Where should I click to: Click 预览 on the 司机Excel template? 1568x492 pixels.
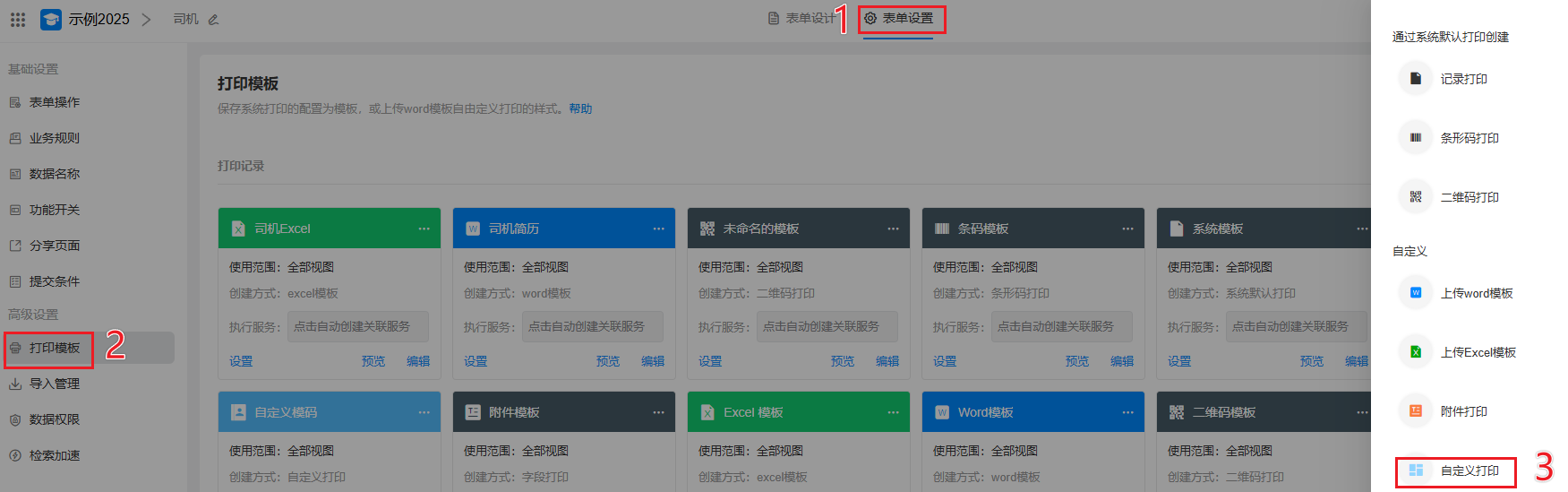click(x=373, y=361)
